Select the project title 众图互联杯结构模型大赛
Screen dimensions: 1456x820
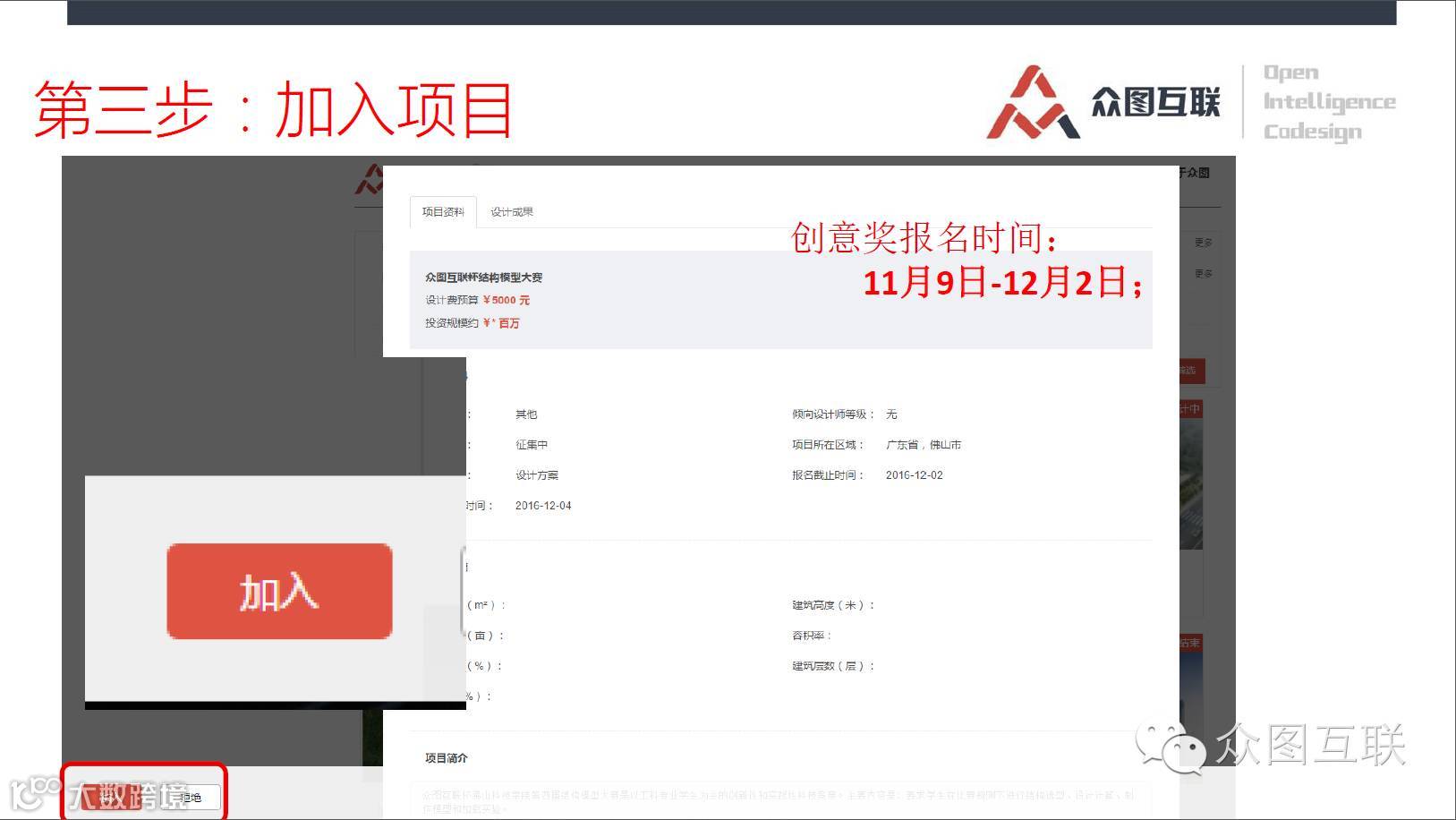[x=484, y=278]
